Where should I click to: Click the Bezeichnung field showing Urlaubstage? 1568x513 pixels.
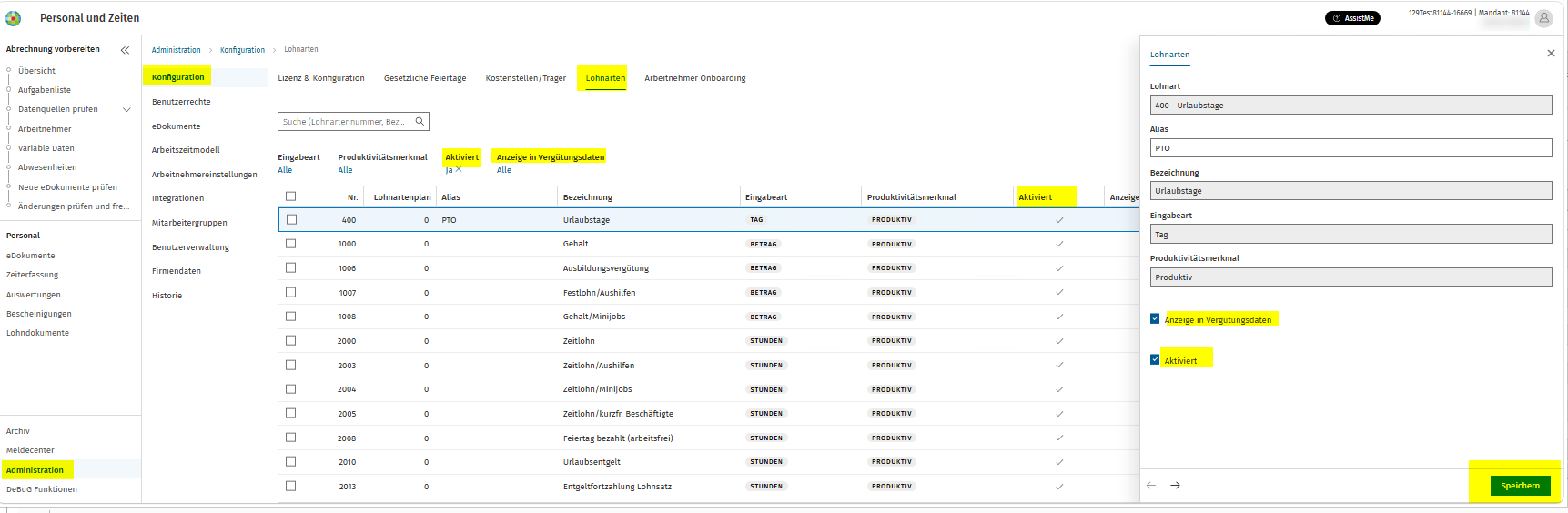[x=1351, y=191]
